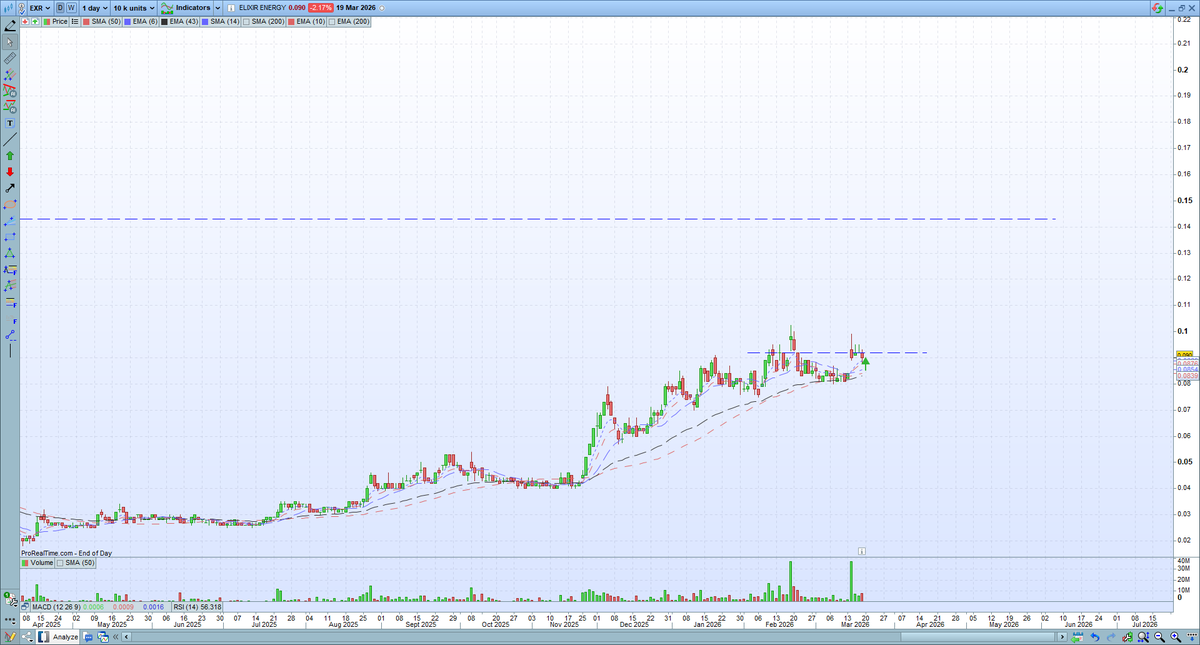Screen dimensions: 1200x645
Task: Expand the Indicators dropdown arrow
Action: click(218, 8)
